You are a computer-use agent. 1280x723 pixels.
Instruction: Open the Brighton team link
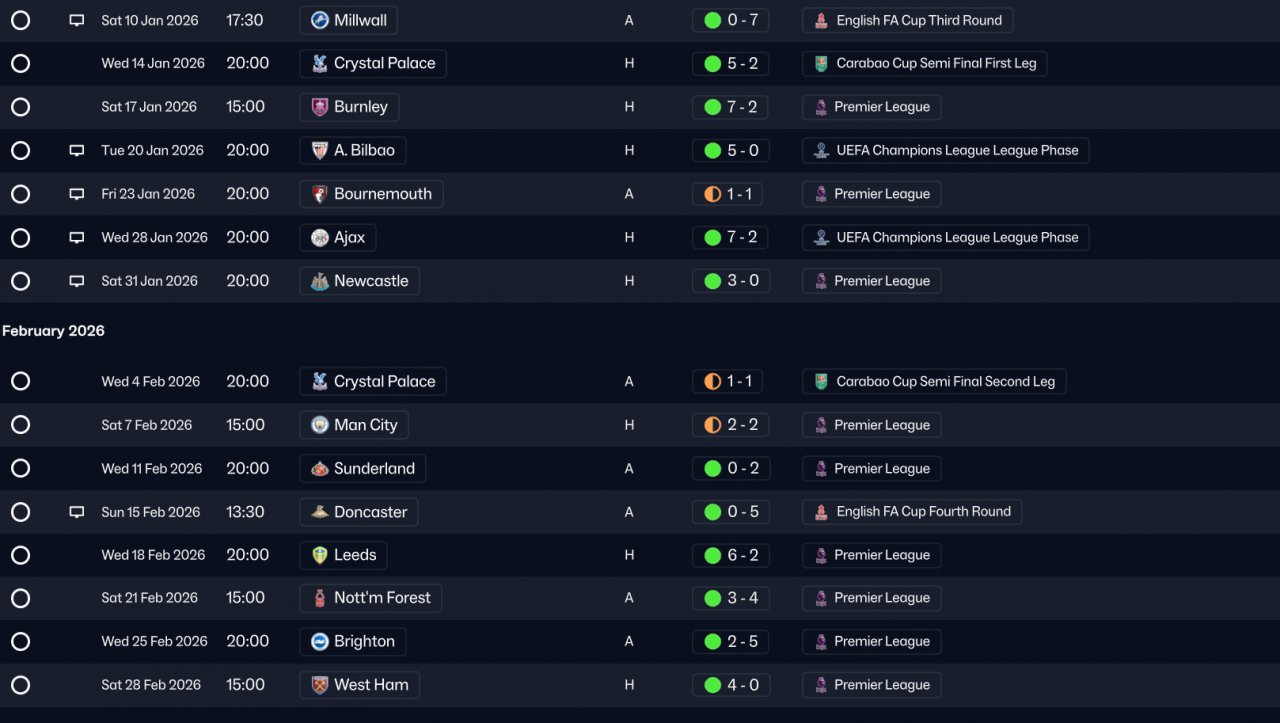click(x=352, y=642)
